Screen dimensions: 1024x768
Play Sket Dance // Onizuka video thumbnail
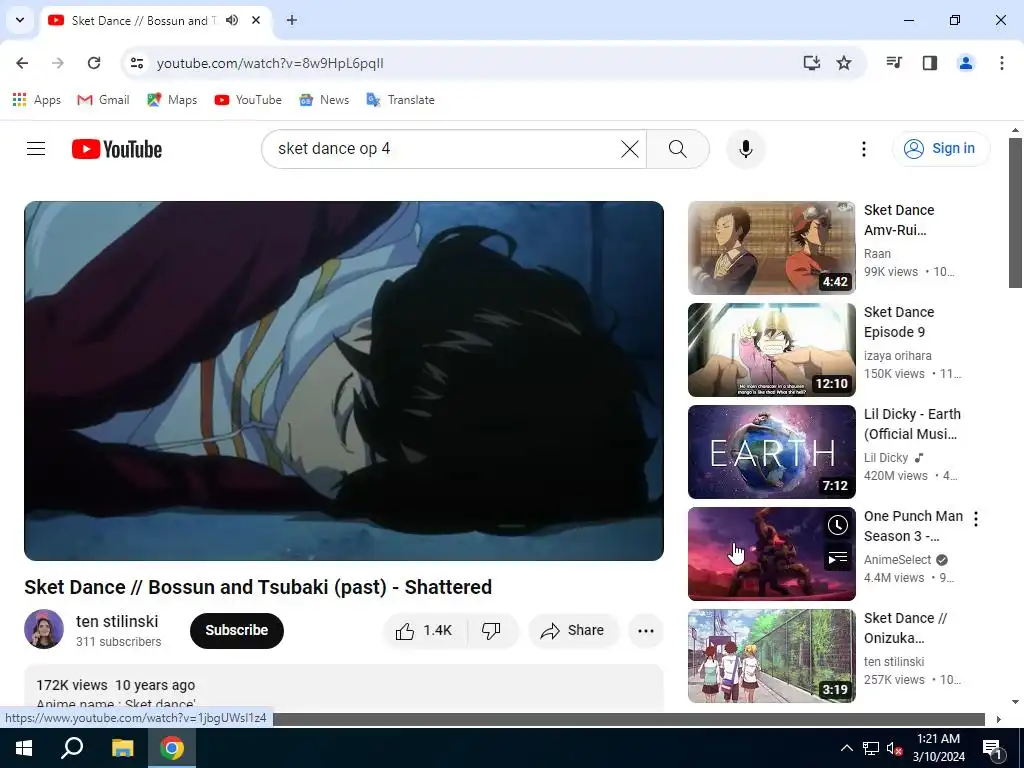click(771, 656)
